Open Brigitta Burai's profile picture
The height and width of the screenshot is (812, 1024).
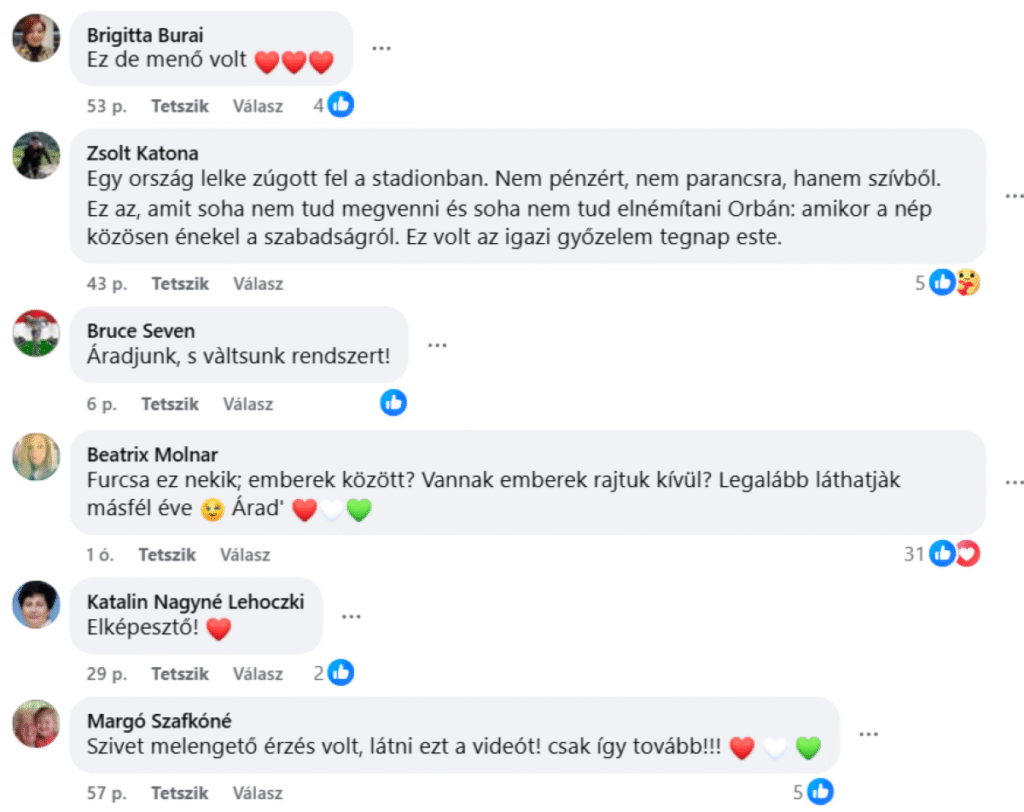[36, 38]
